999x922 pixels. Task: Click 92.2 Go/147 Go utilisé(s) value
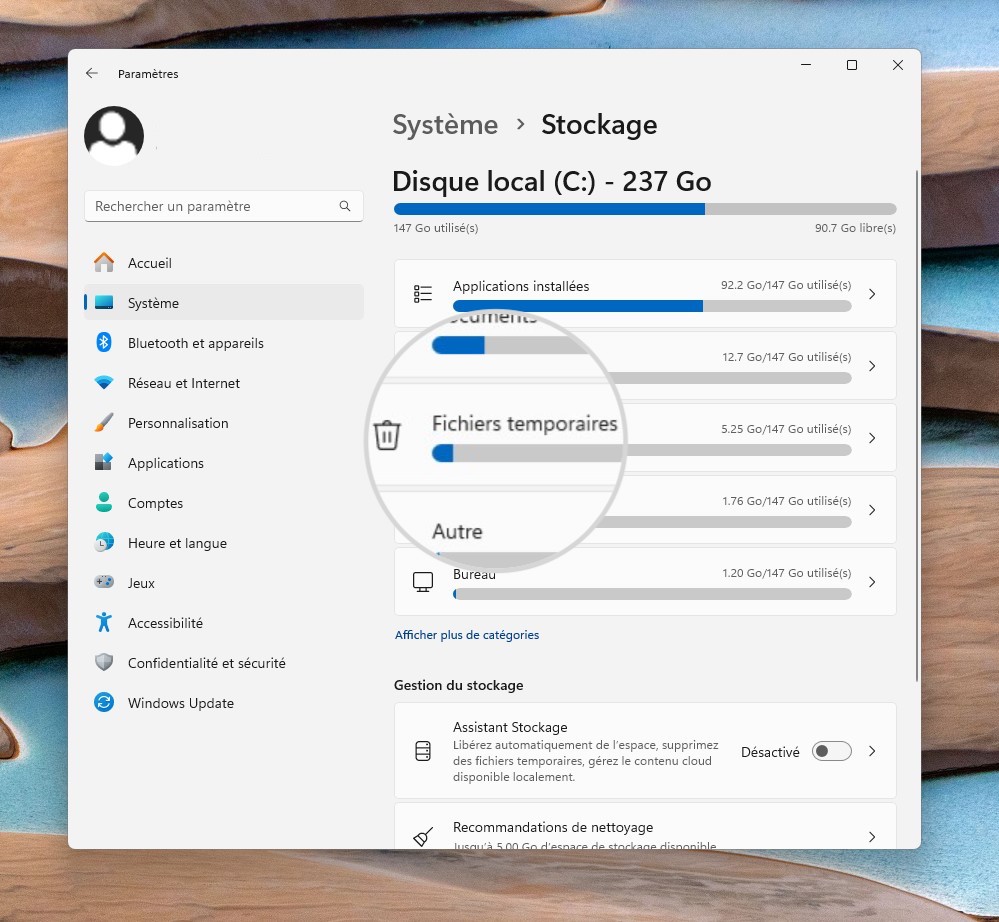click(786, 285)
